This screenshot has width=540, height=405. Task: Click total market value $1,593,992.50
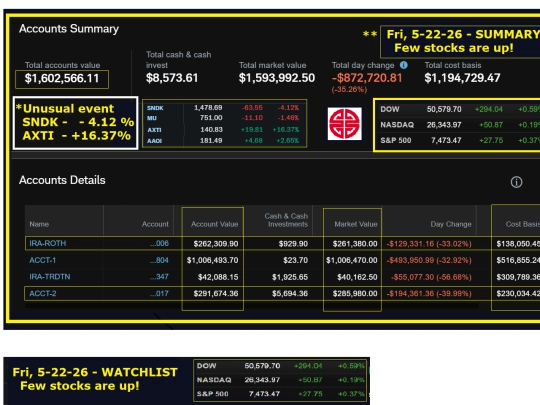coord(277,78)
